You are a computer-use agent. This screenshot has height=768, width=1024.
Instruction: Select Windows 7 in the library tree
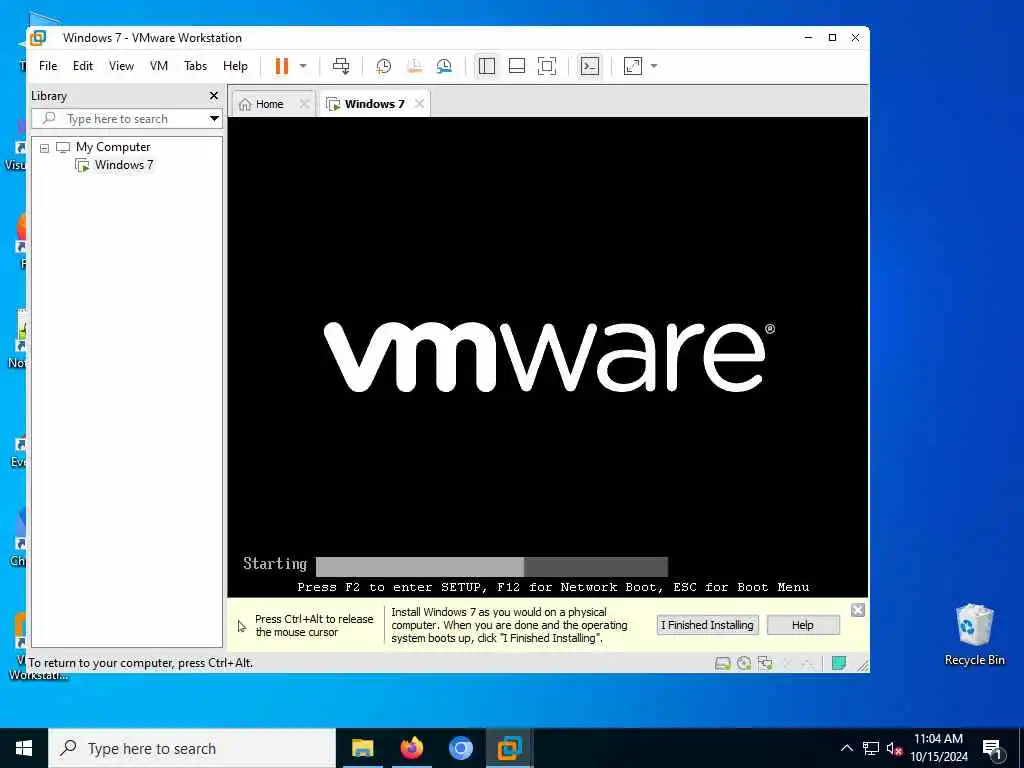point(123,165)
